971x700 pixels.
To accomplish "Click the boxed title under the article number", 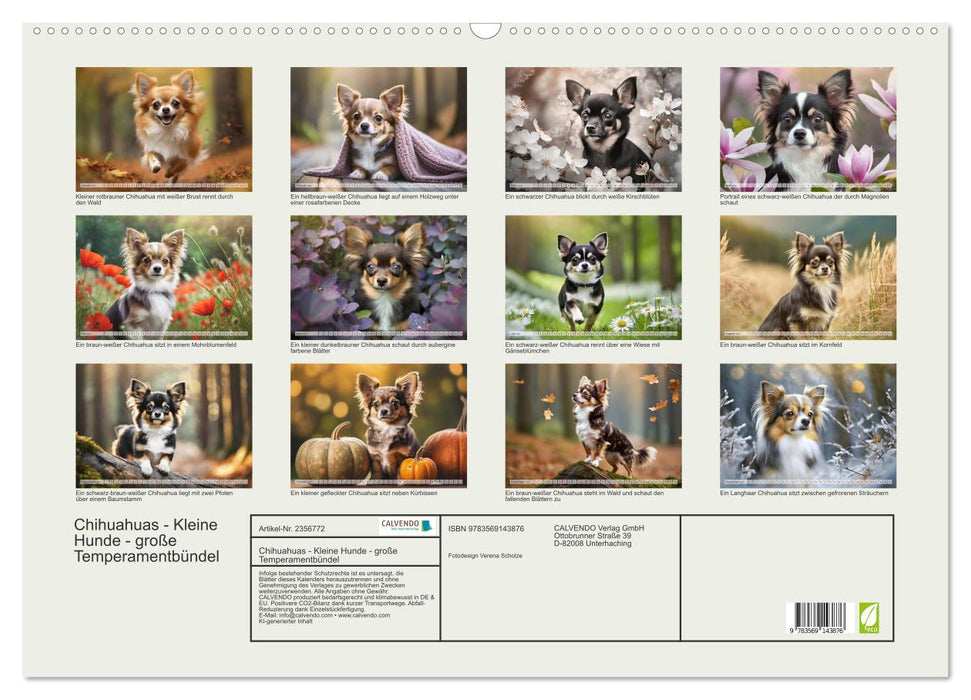I will pyautogui.click(x=328, y=555).
